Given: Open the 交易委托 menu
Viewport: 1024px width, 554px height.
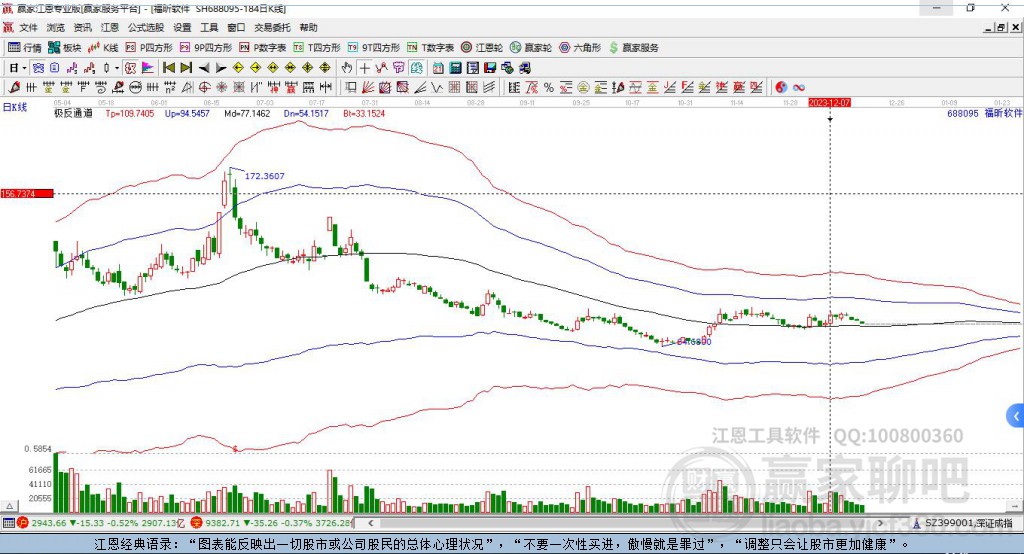Looking at the screenshot, I should pyautogui.click(x=272, y=27).
